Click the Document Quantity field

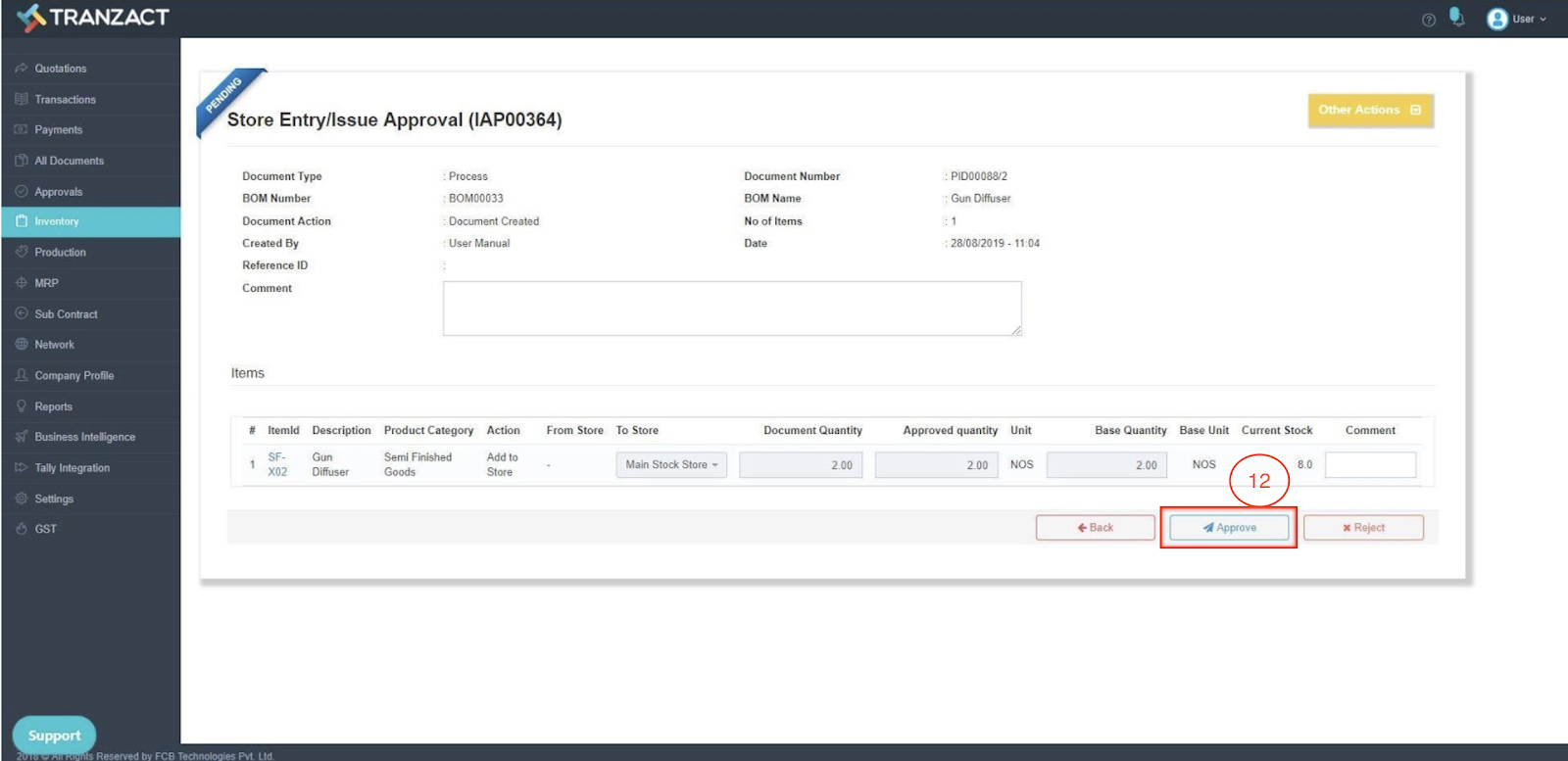tap(801, 465)
